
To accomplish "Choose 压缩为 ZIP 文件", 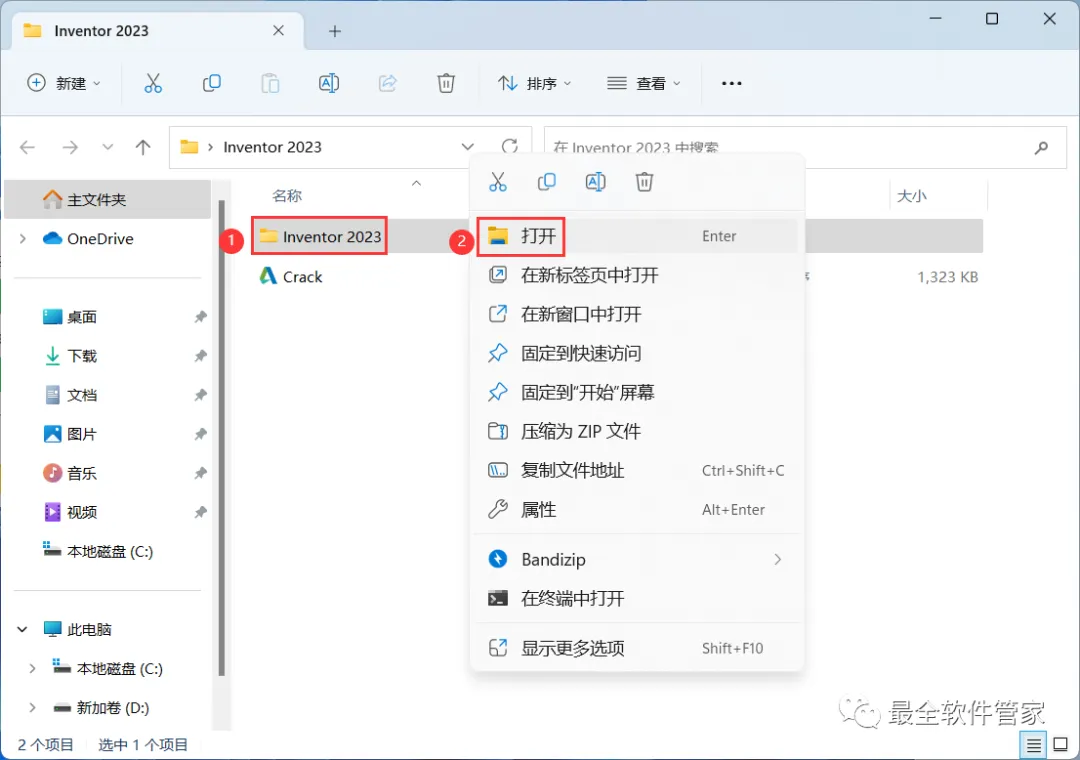I will [x=636, y=431].
